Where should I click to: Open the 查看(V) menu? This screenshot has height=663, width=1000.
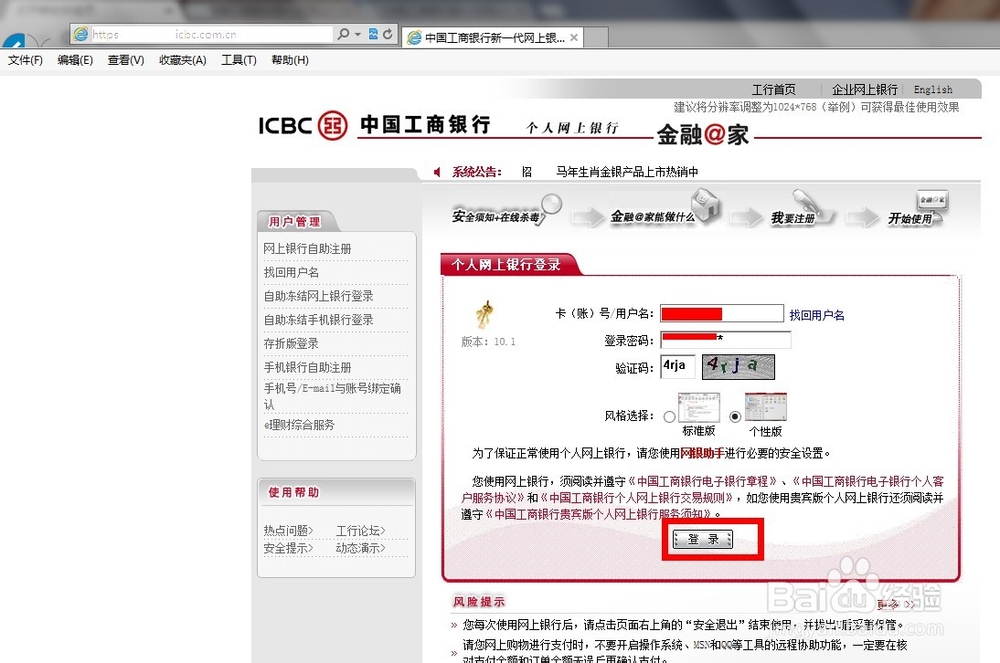tap(126, 60)
